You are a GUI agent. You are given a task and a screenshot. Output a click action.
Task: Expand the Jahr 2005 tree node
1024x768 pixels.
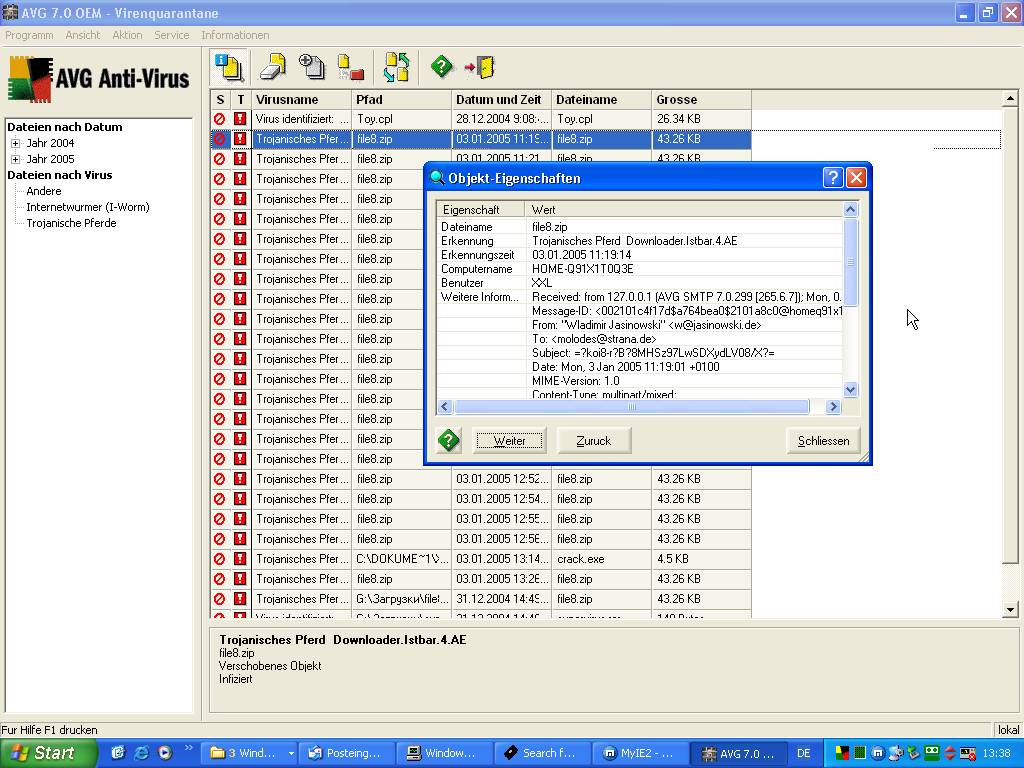pyautogui.click(x=16, y=159)
